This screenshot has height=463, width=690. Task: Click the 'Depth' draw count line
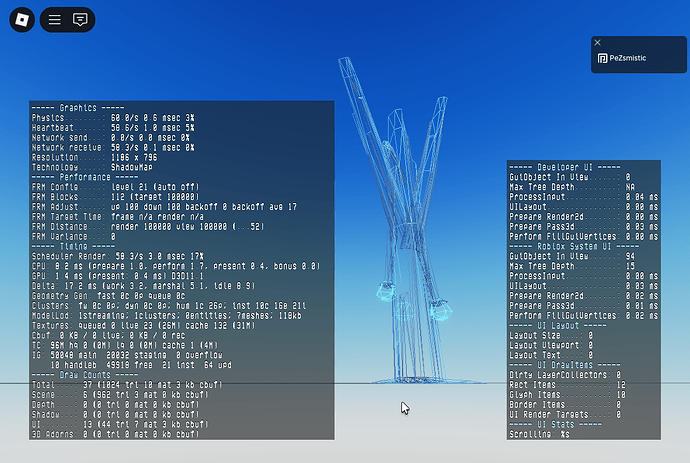point(115,405)
